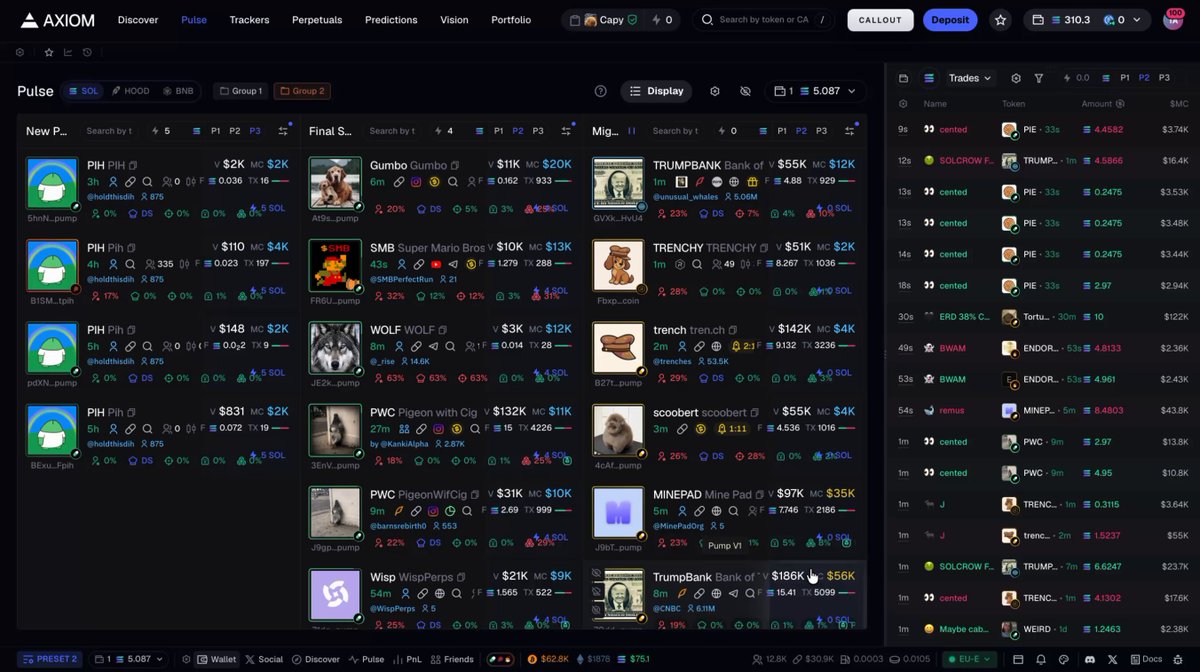This screenshot has width=1200, height=672.
Task: Focus the Search by token or CA field
Action: click(764, 20)
